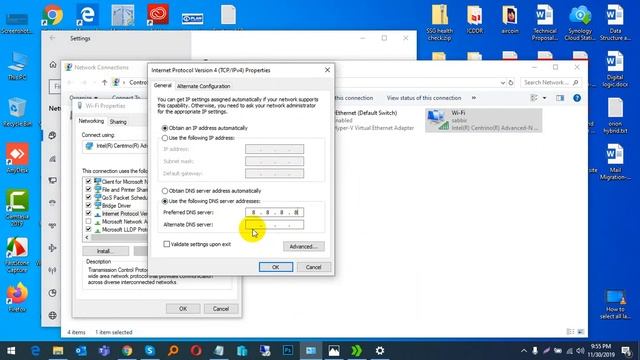Toggle QoS Packet Scheduler checkbox
Viewport: 640px width, 360px height.
coord(88,198)
